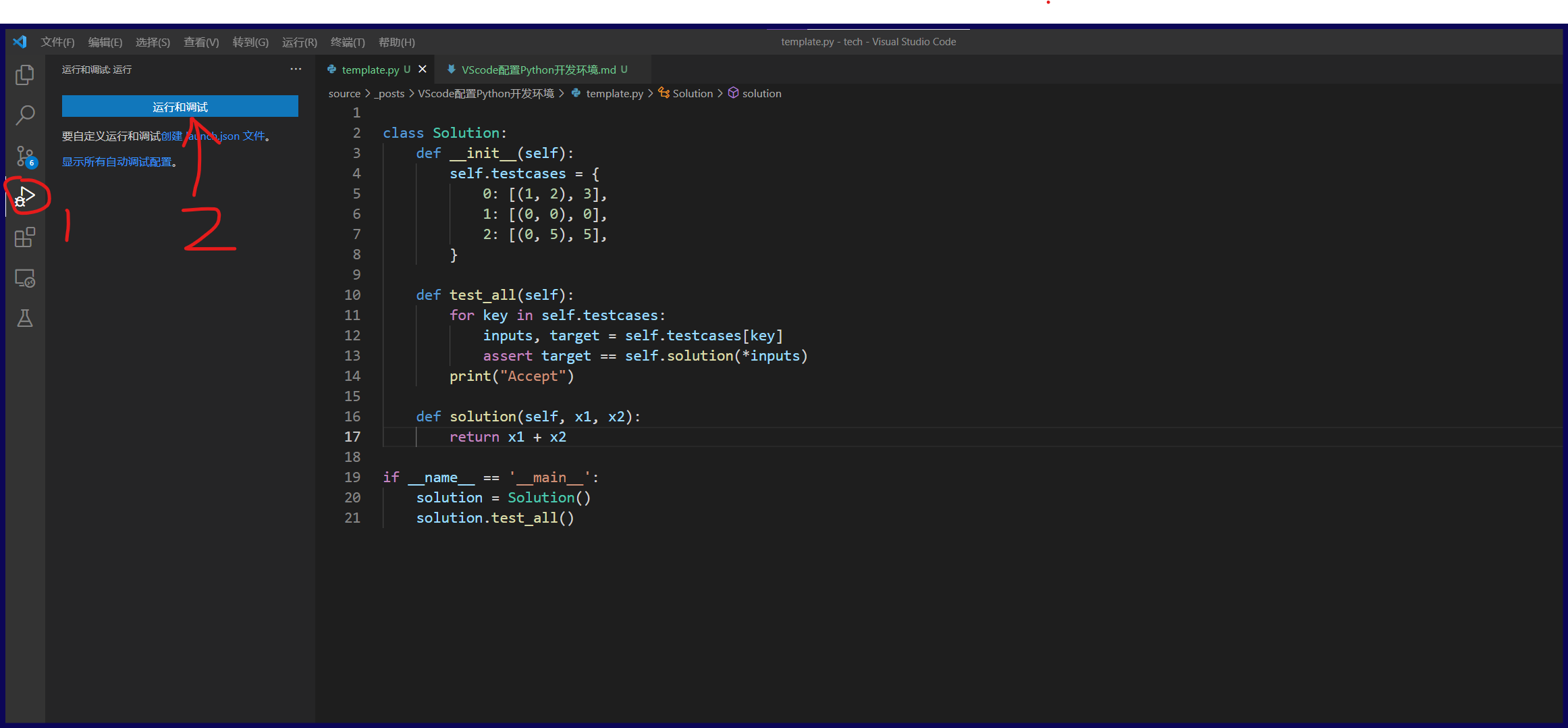Open the Extensions view icon
Screen dimensions: 1568x728
(25, 238)
